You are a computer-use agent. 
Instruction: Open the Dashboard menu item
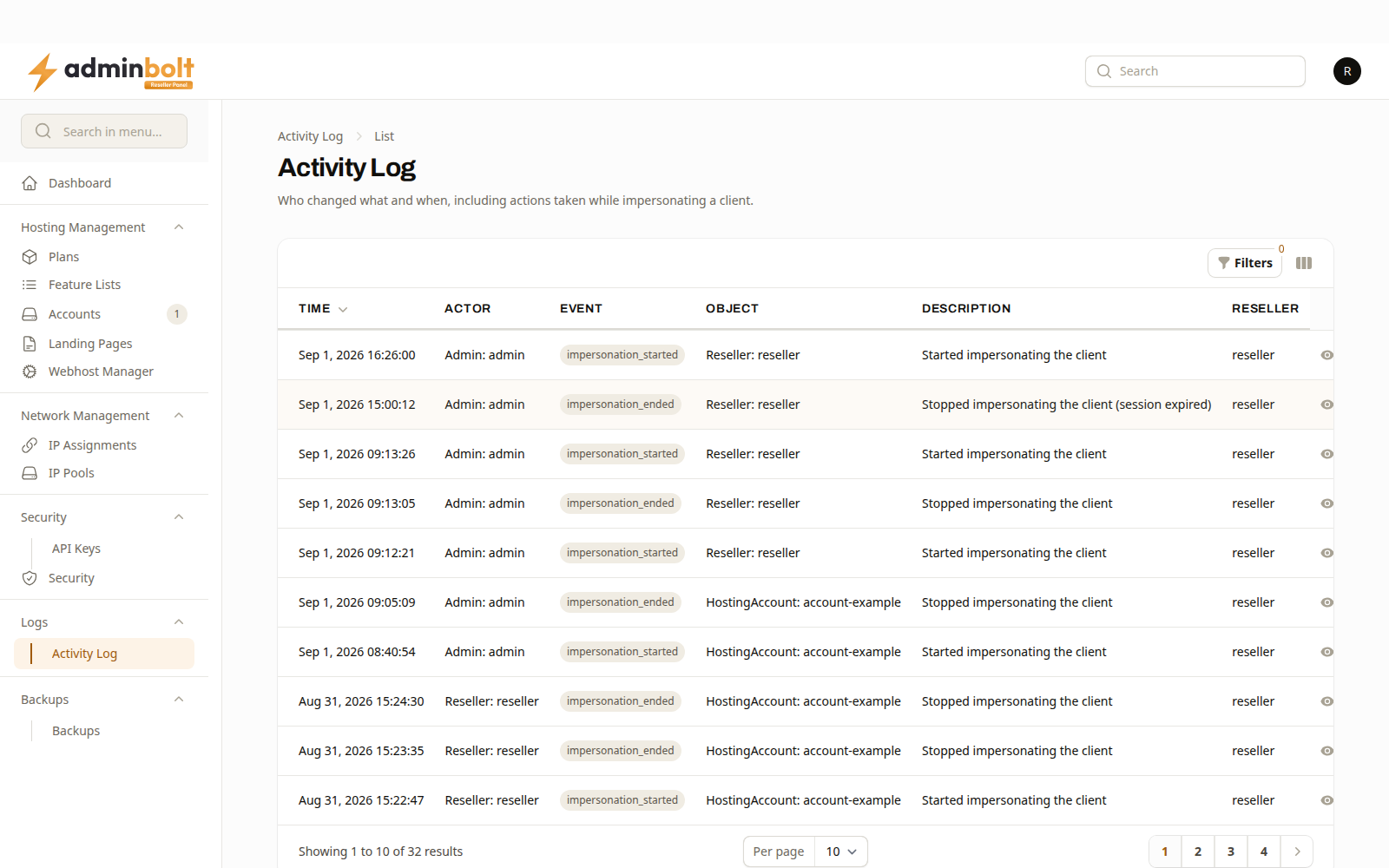104,183
